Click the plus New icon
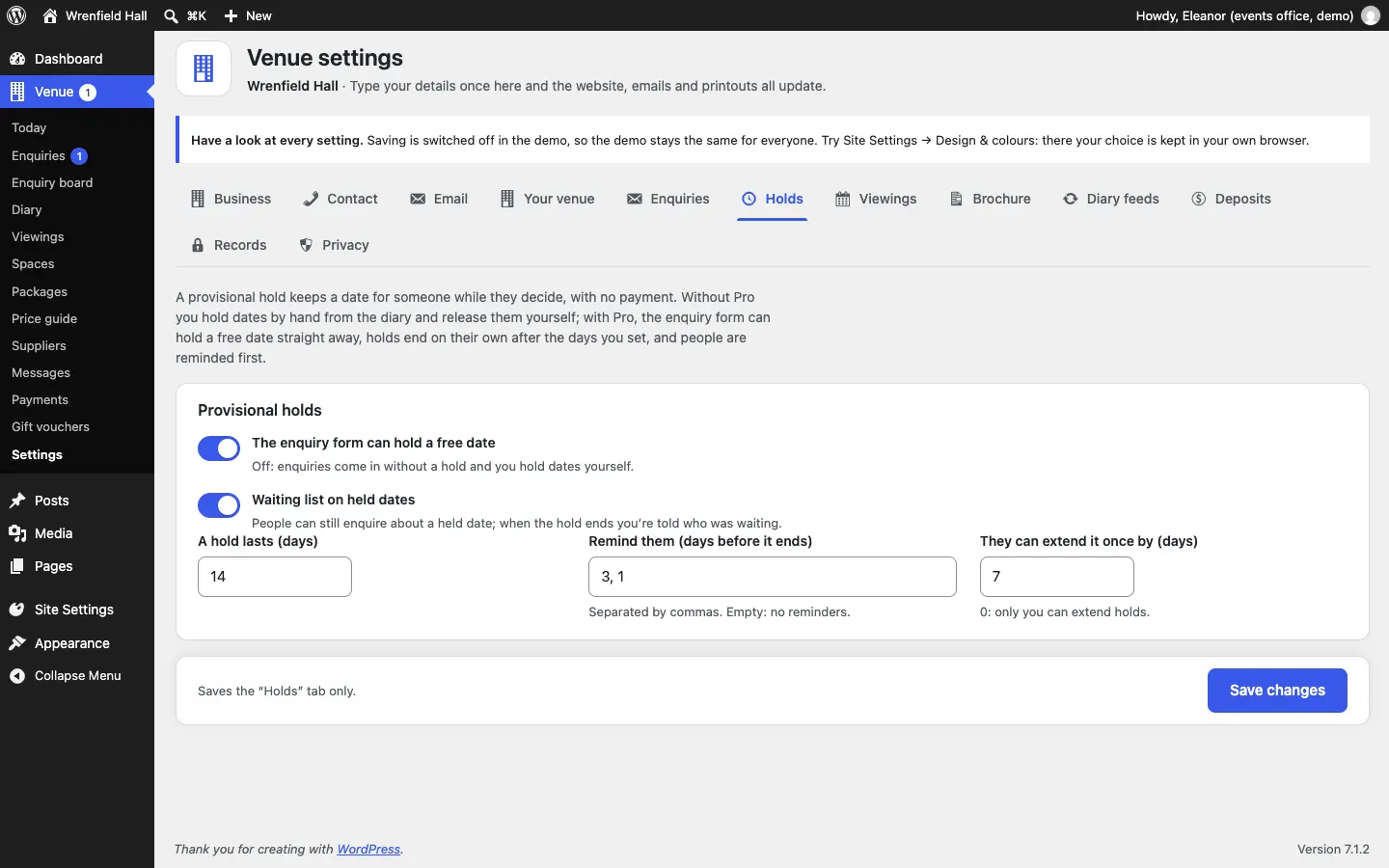The height and width of the screenshot is (868, 1389). click(231, 15)
